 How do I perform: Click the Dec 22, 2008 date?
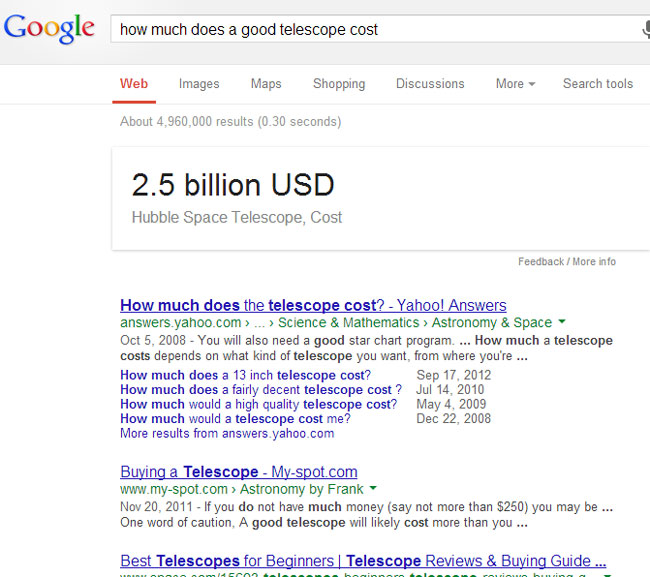[454, 419]
